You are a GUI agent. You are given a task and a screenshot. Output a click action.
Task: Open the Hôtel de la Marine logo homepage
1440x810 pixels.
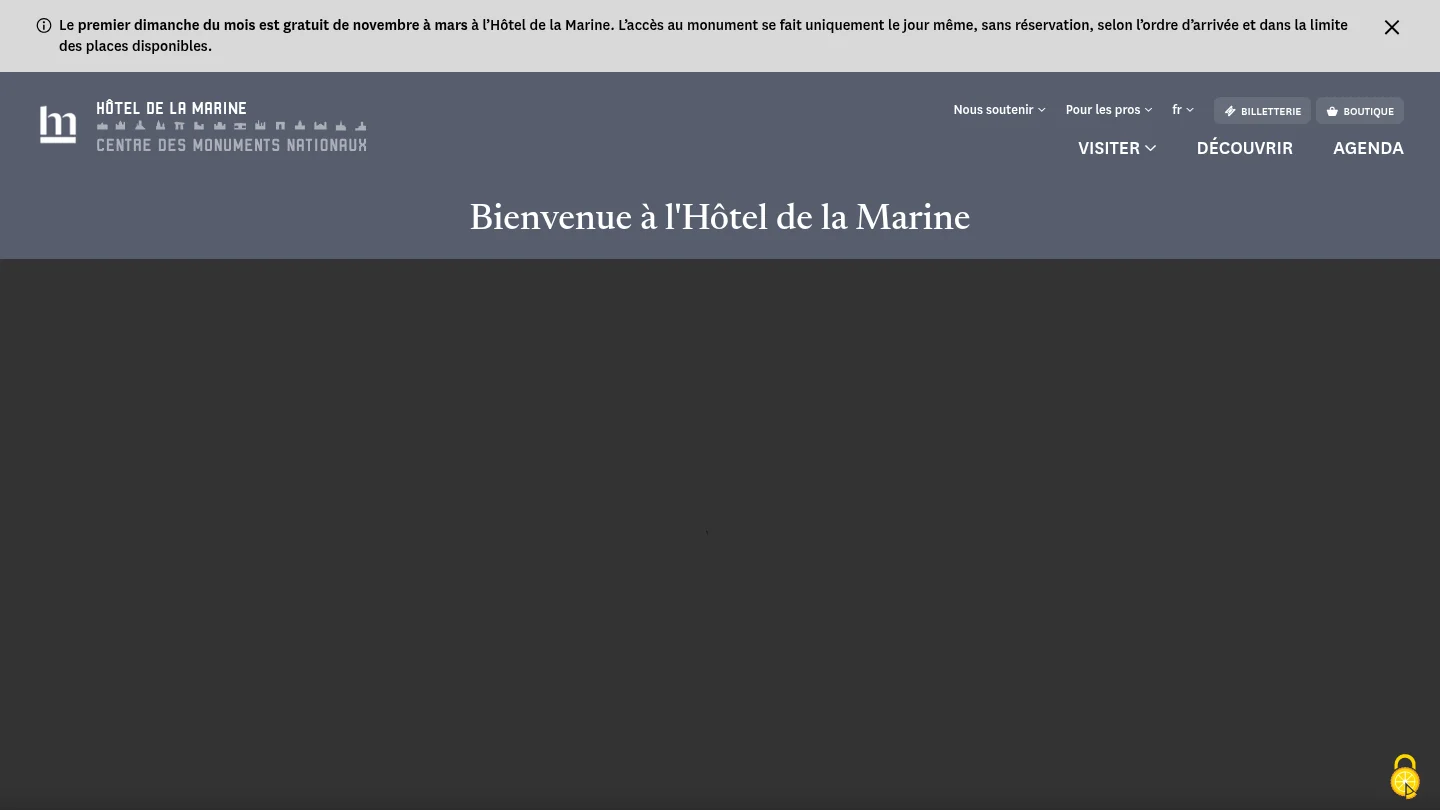click(x=58, y=125)
